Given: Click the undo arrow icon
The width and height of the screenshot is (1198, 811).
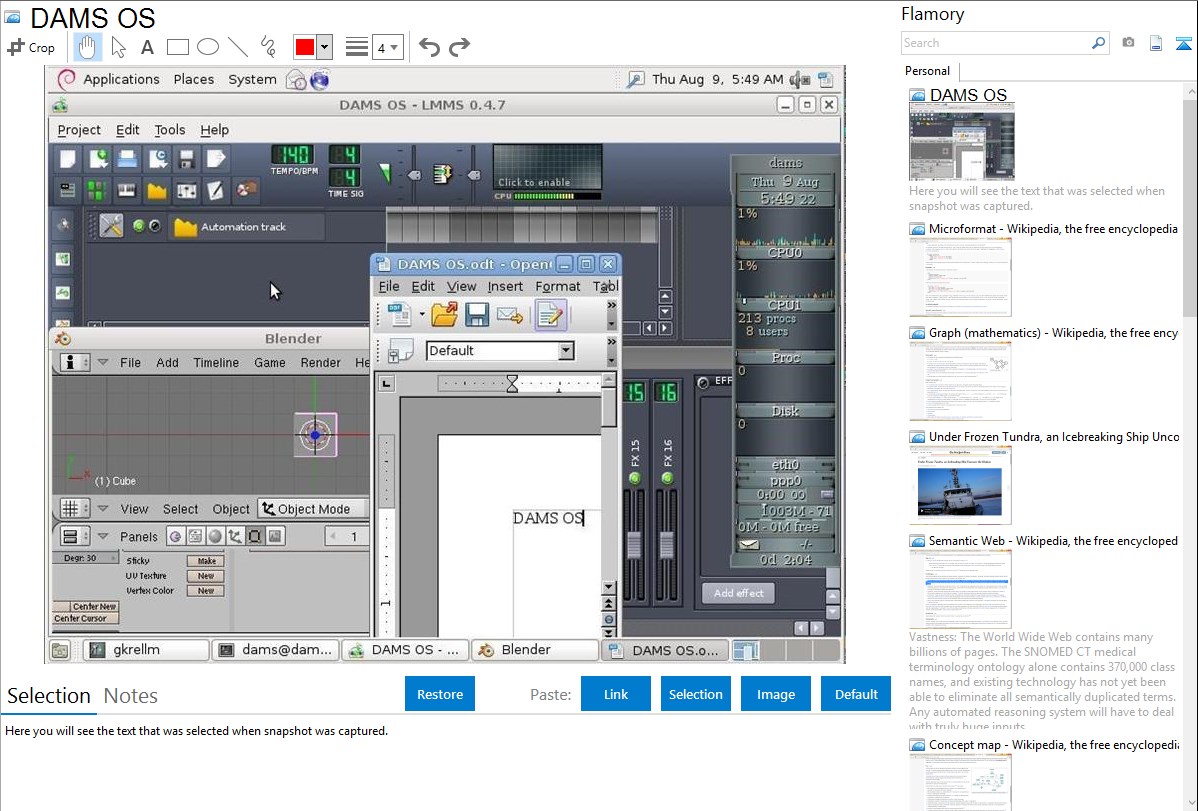Looking at the screenshot, I should 429,47.
